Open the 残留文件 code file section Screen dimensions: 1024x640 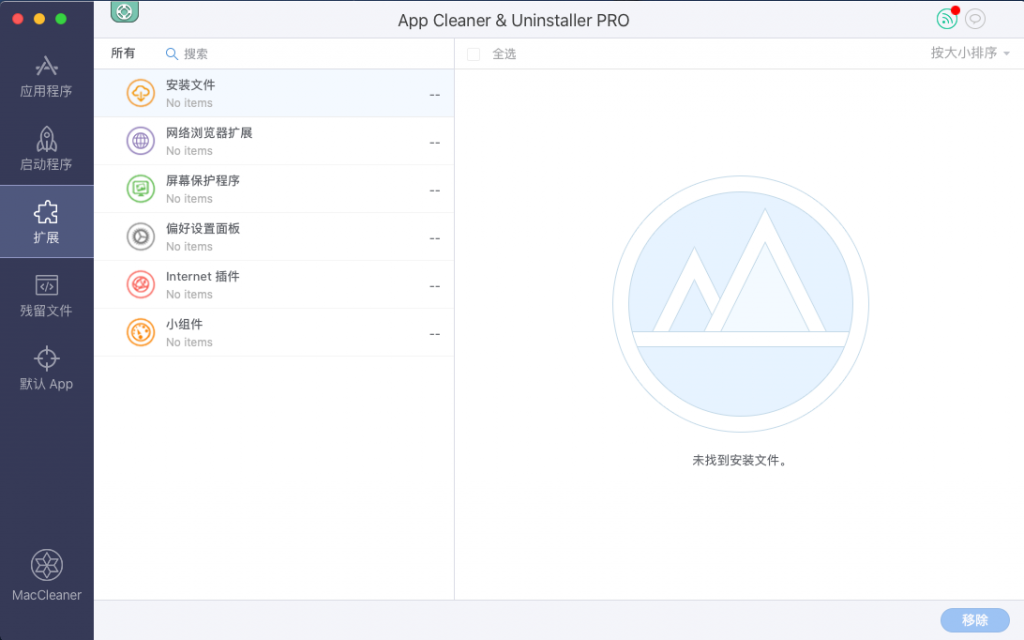(46, 295)
